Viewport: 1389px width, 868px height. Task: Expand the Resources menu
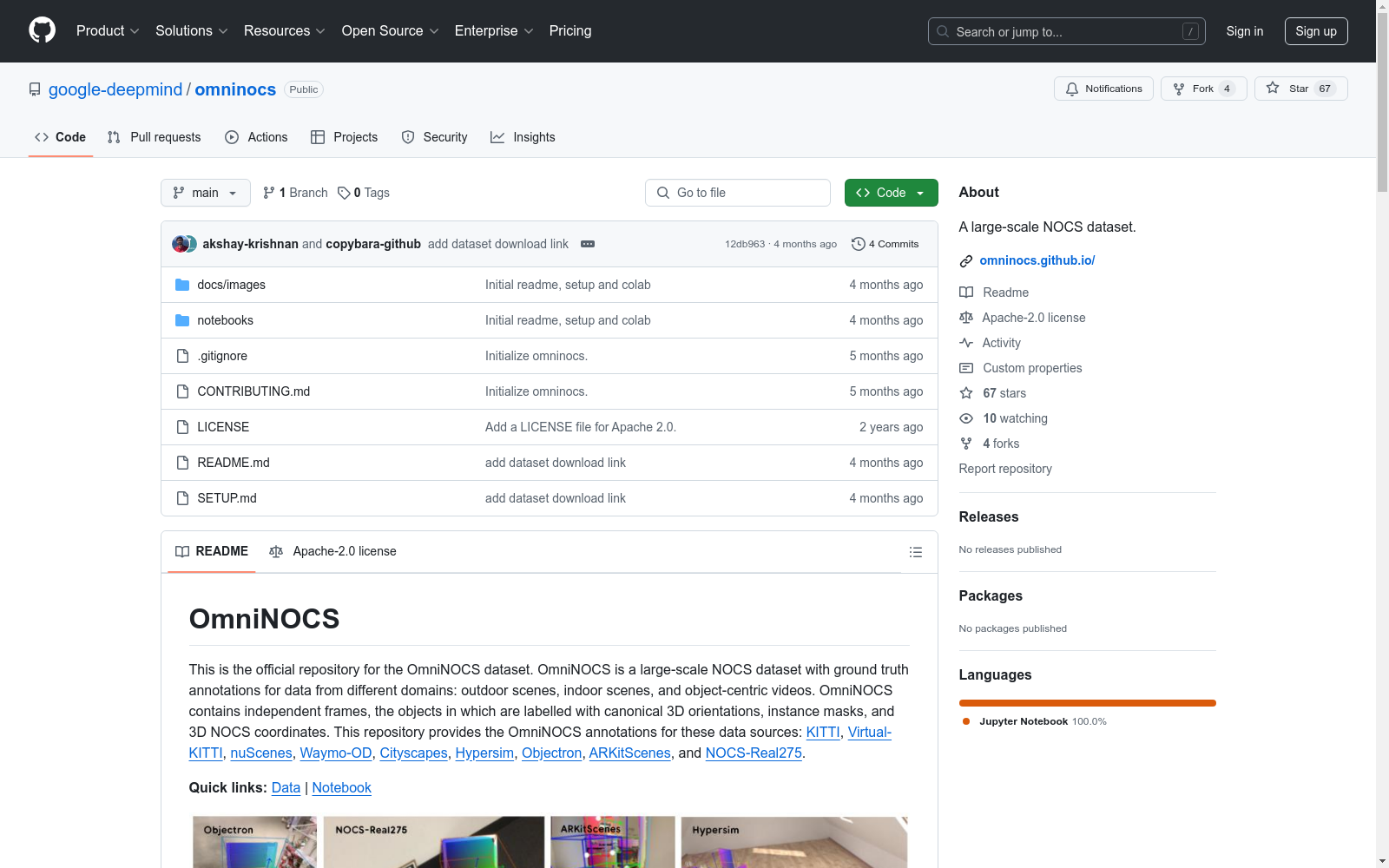(x=285, y=30)
